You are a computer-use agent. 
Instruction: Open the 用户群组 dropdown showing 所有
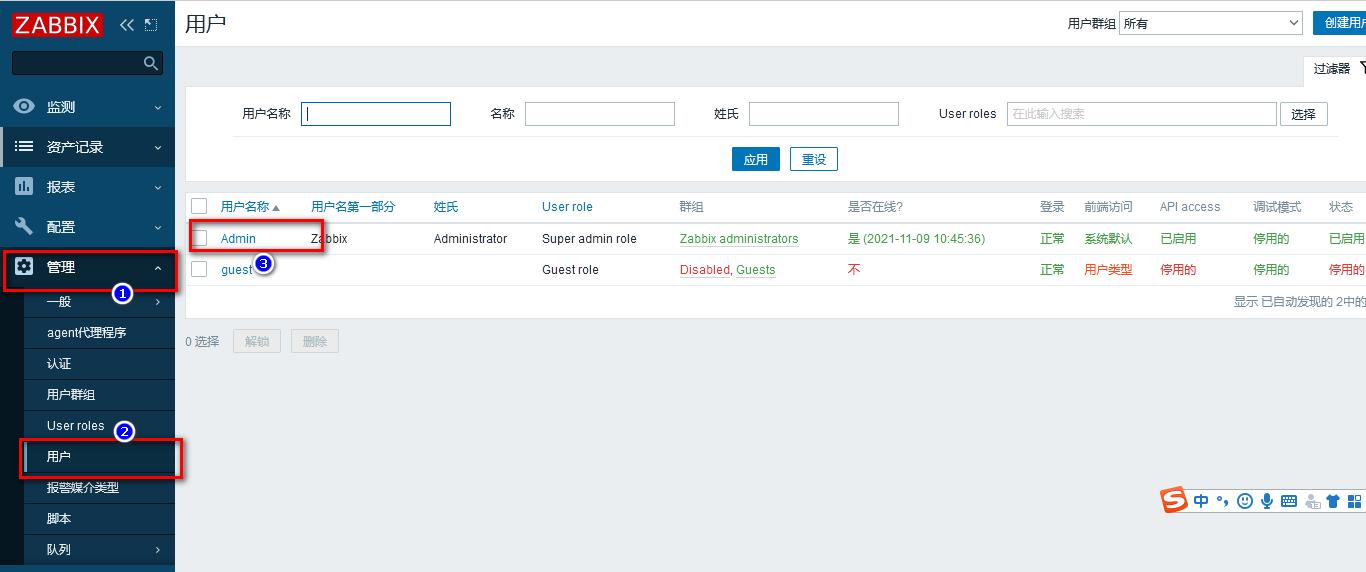pyautogui.click(x=1210, y=23)
